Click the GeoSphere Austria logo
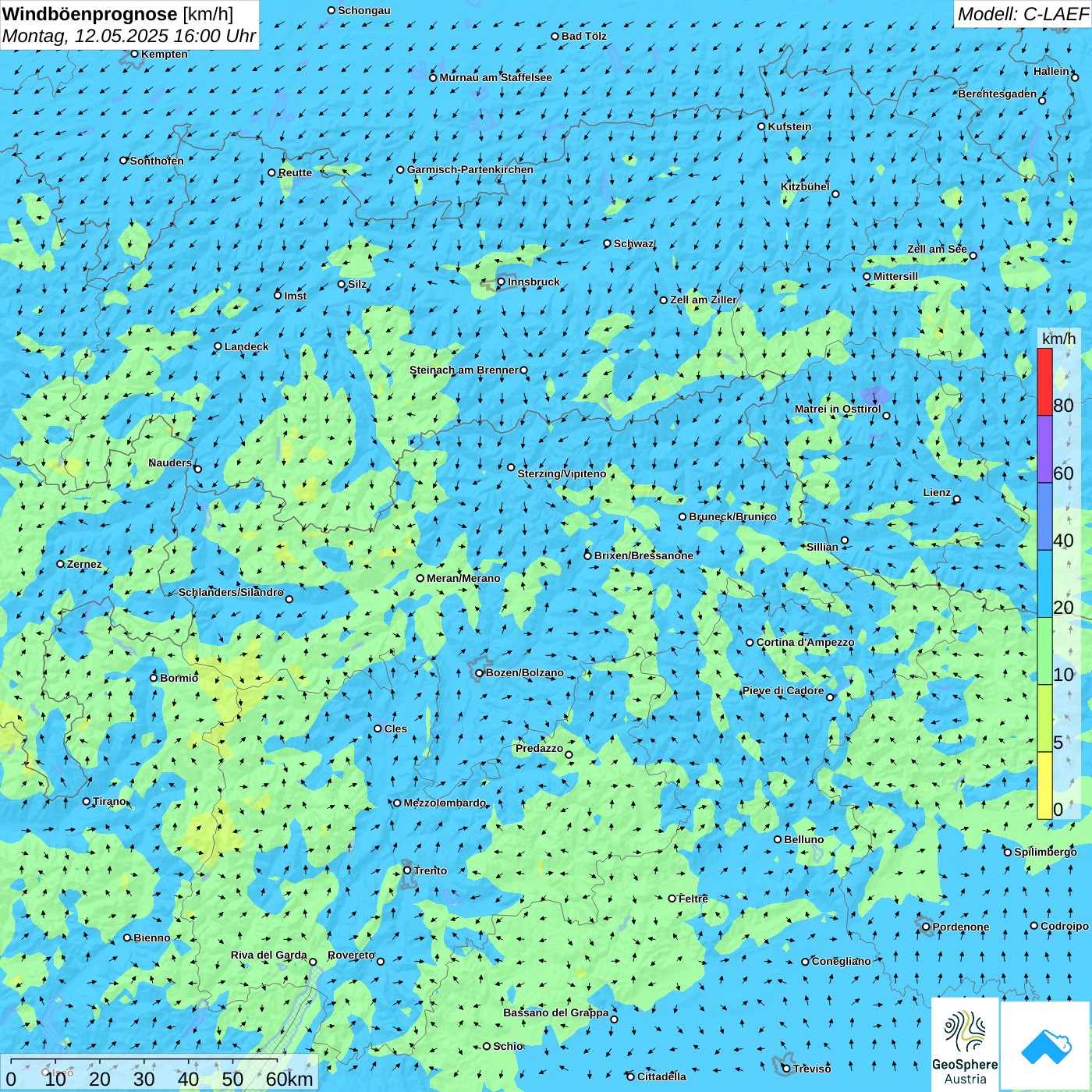 [965, 1044]
